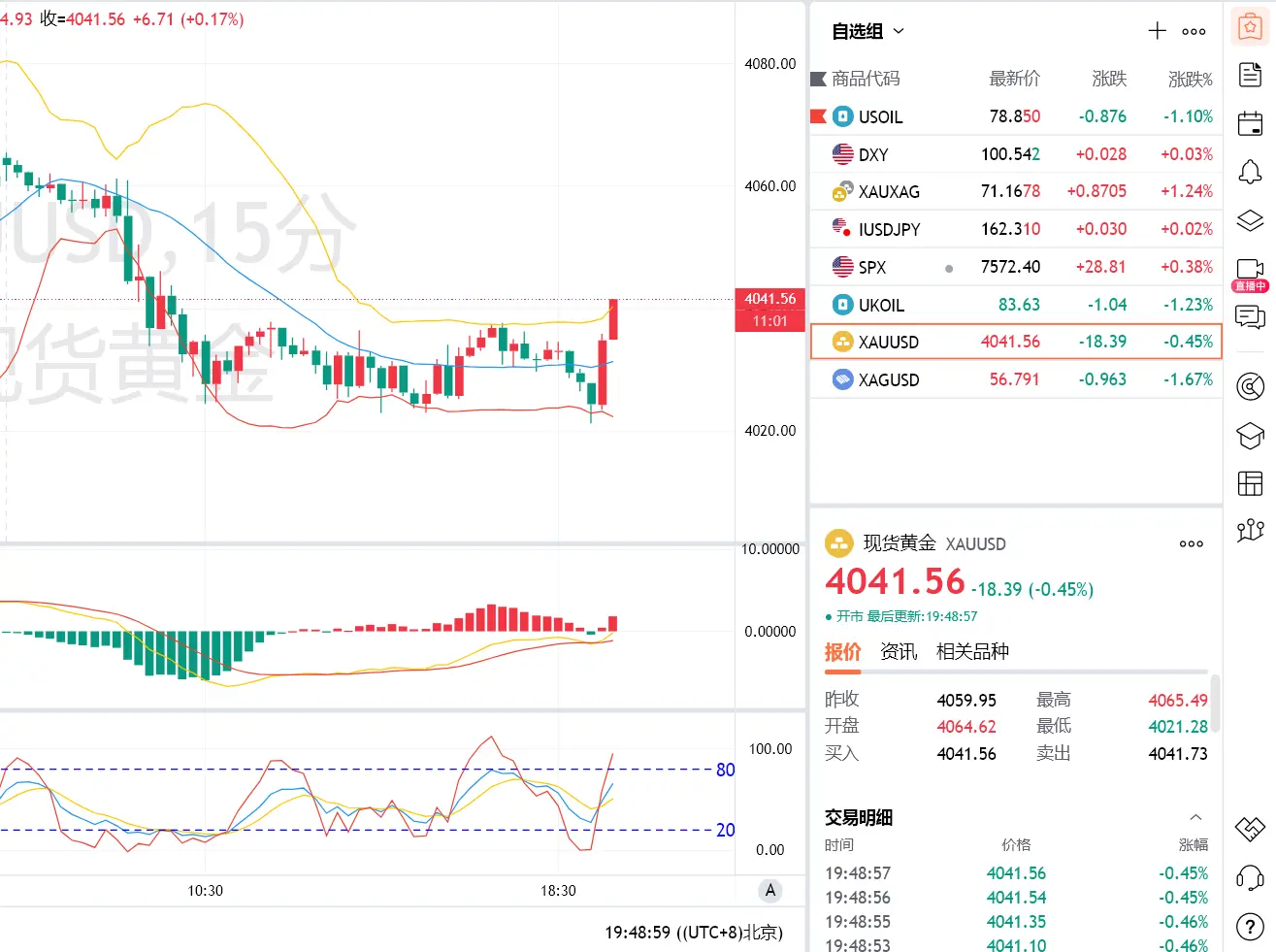Select the UKOIL row in watchlist
1276x952 pixels.
pyautogui.click(x=1016, y=305)
